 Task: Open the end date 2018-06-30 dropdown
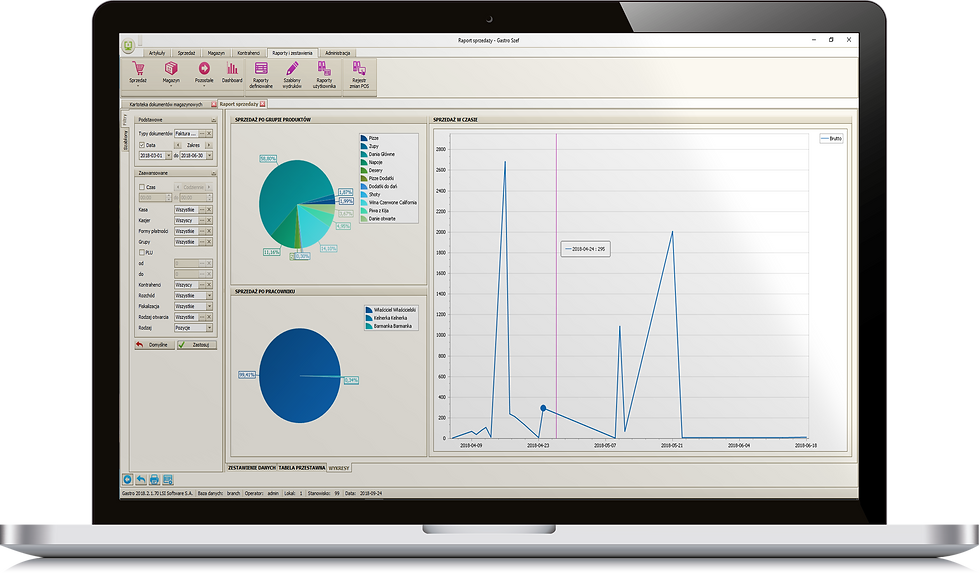[209, 156]
